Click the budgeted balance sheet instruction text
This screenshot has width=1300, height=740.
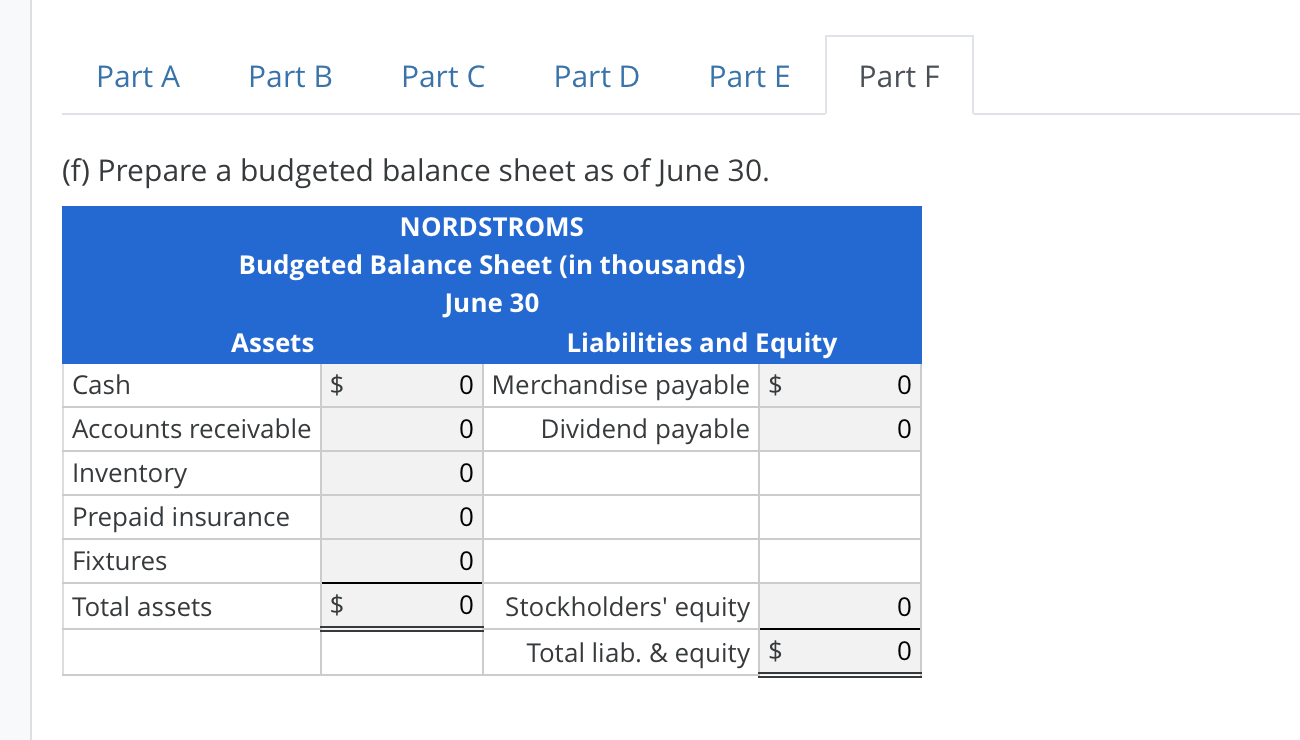coord(417,172)
